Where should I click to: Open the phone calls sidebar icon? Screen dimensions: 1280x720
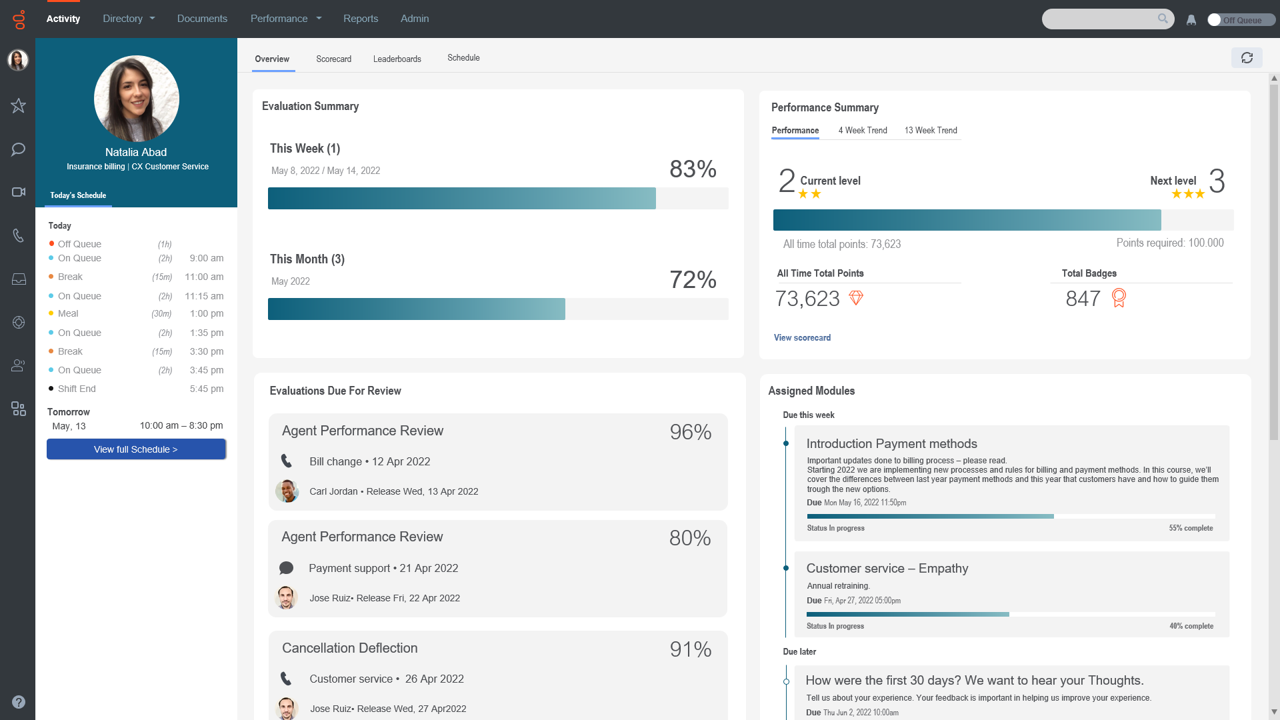[18, 236]
